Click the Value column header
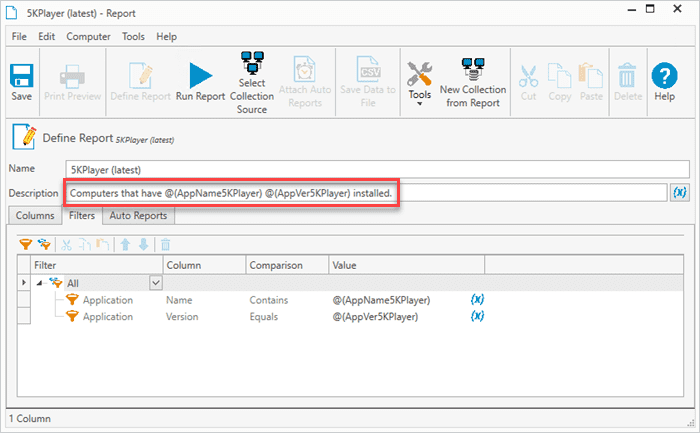 (x=407, y=265)
